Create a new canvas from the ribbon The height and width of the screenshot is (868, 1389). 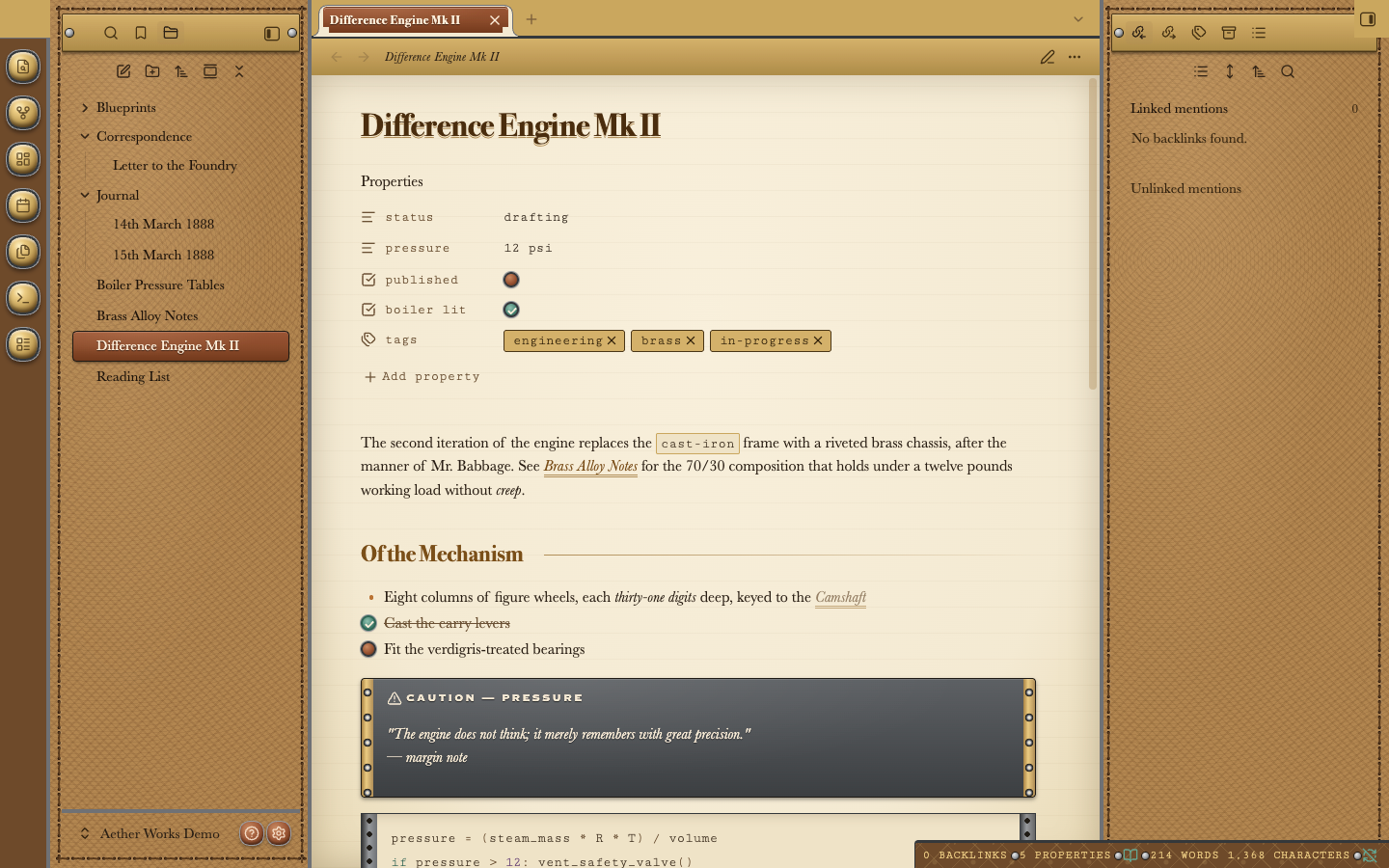click(x=23, y=159)
